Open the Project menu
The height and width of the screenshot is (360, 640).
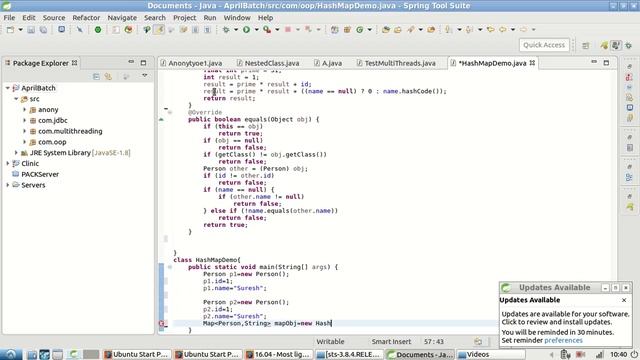[x=184, y=18]
